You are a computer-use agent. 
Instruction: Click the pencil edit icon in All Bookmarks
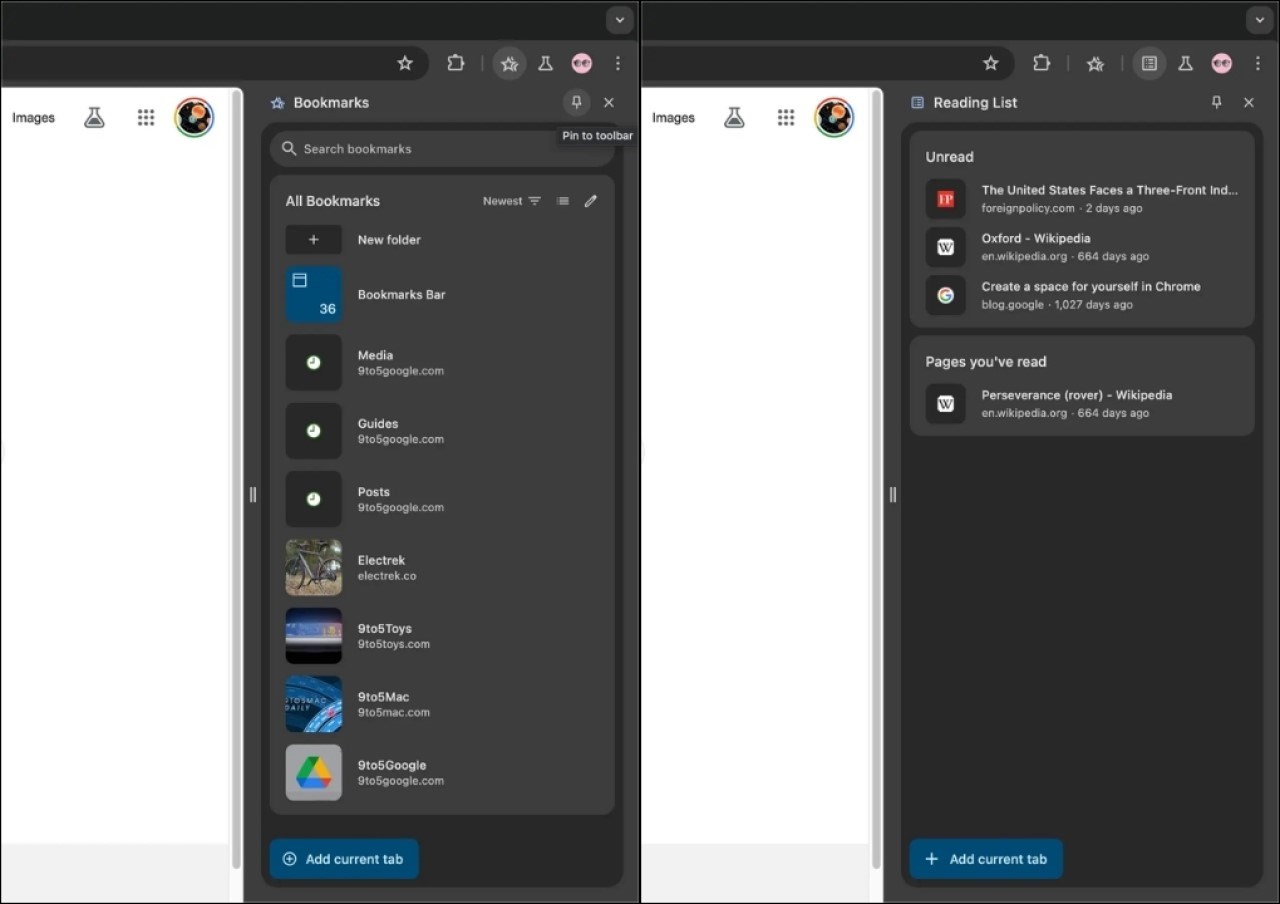(591, 201)
